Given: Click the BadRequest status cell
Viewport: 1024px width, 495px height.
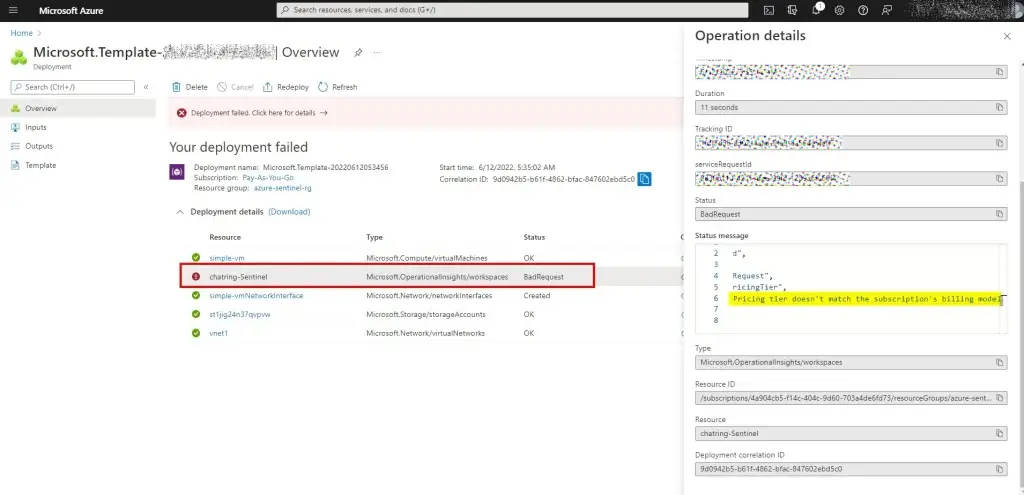Looking at the screenshot, I should tap(543, 278).
